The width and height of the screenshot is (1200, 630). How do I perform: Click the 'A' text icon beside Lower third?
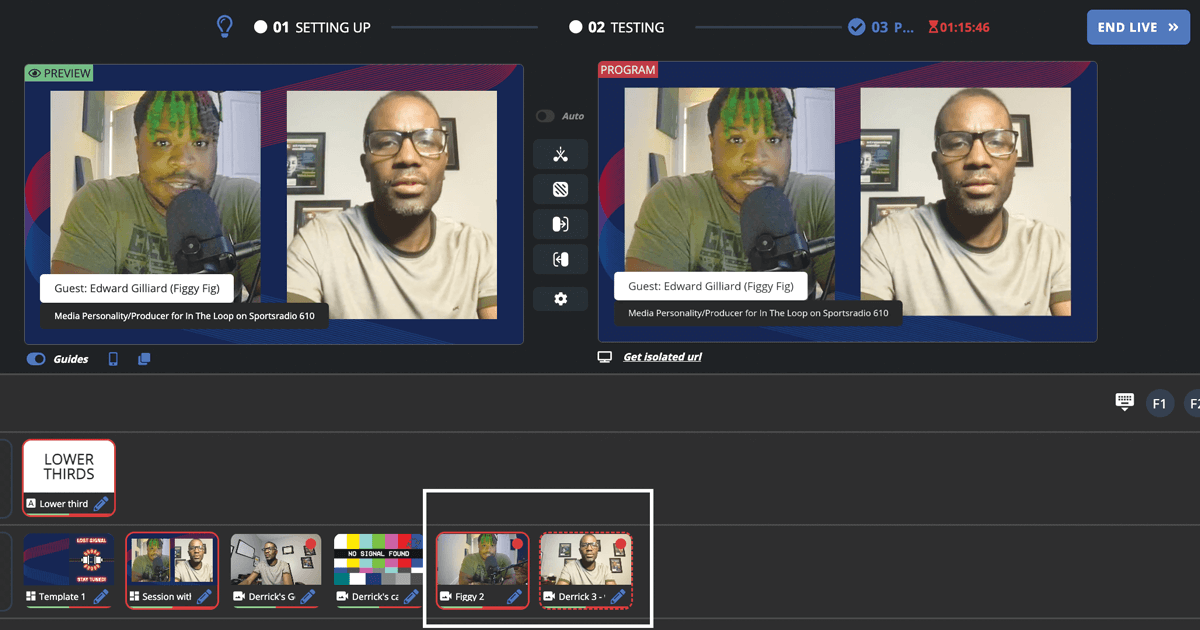[x=31, y=504]
